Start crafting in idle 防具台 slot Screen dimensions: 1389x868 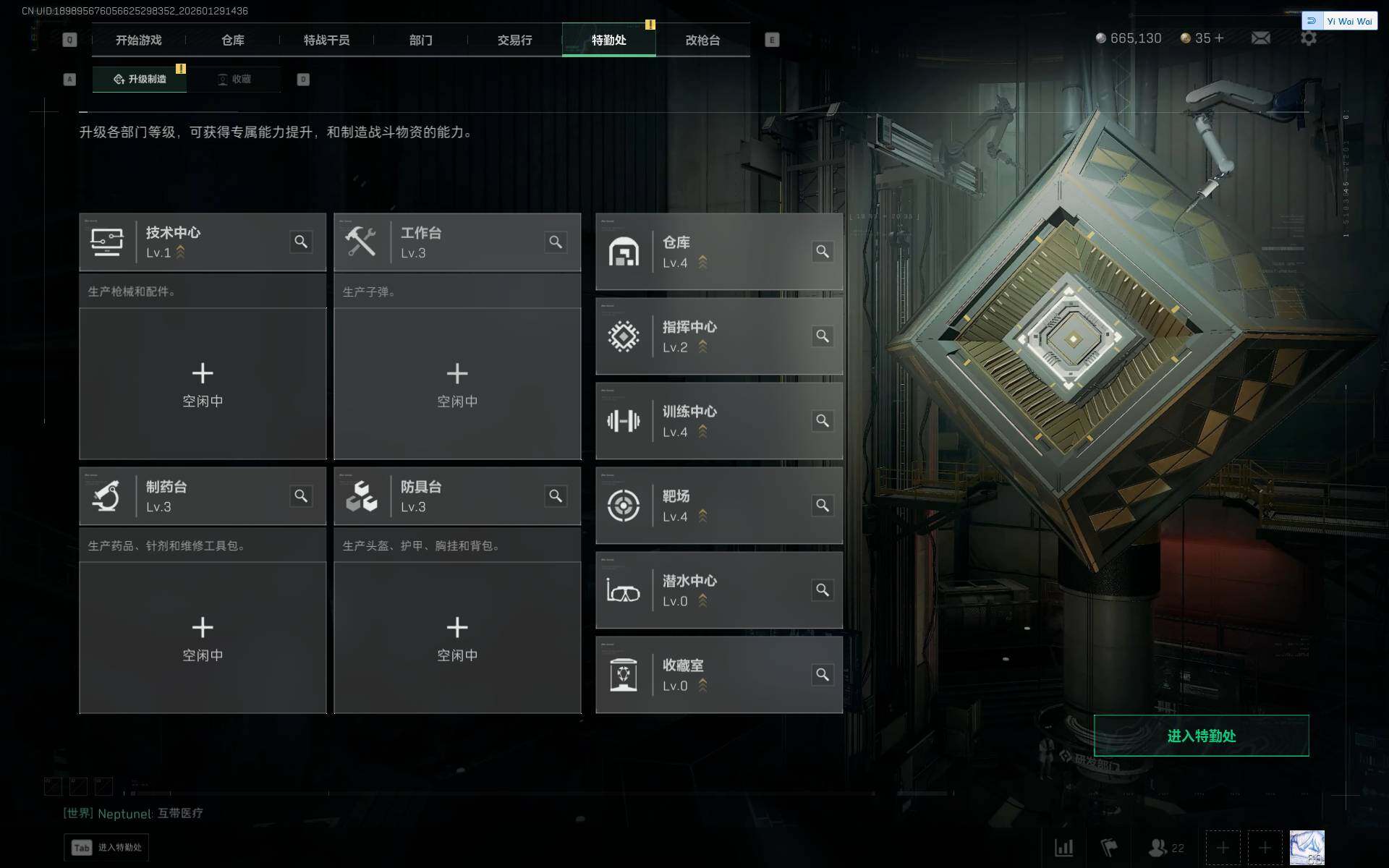click(x=457, y=638)
